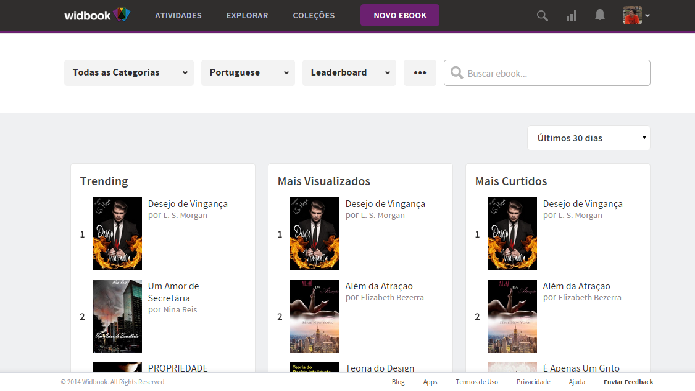Click the Mais Curtidos heading

[511, 181]
